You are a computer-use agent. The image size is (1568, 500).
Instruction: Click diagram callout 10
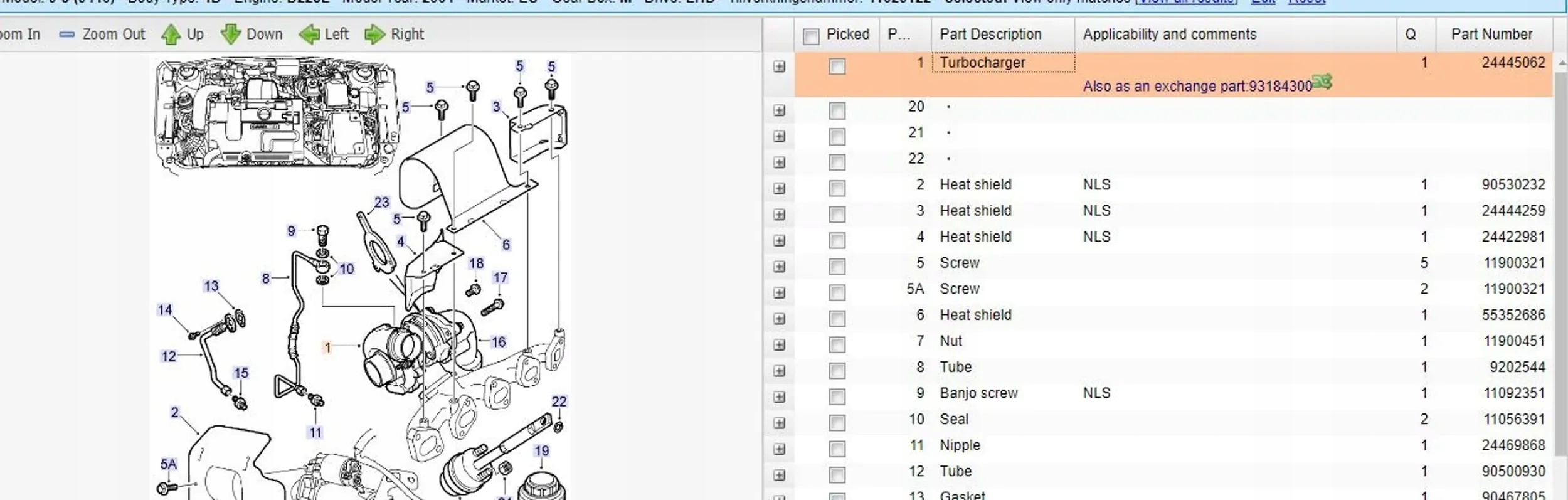click(347, 269)
